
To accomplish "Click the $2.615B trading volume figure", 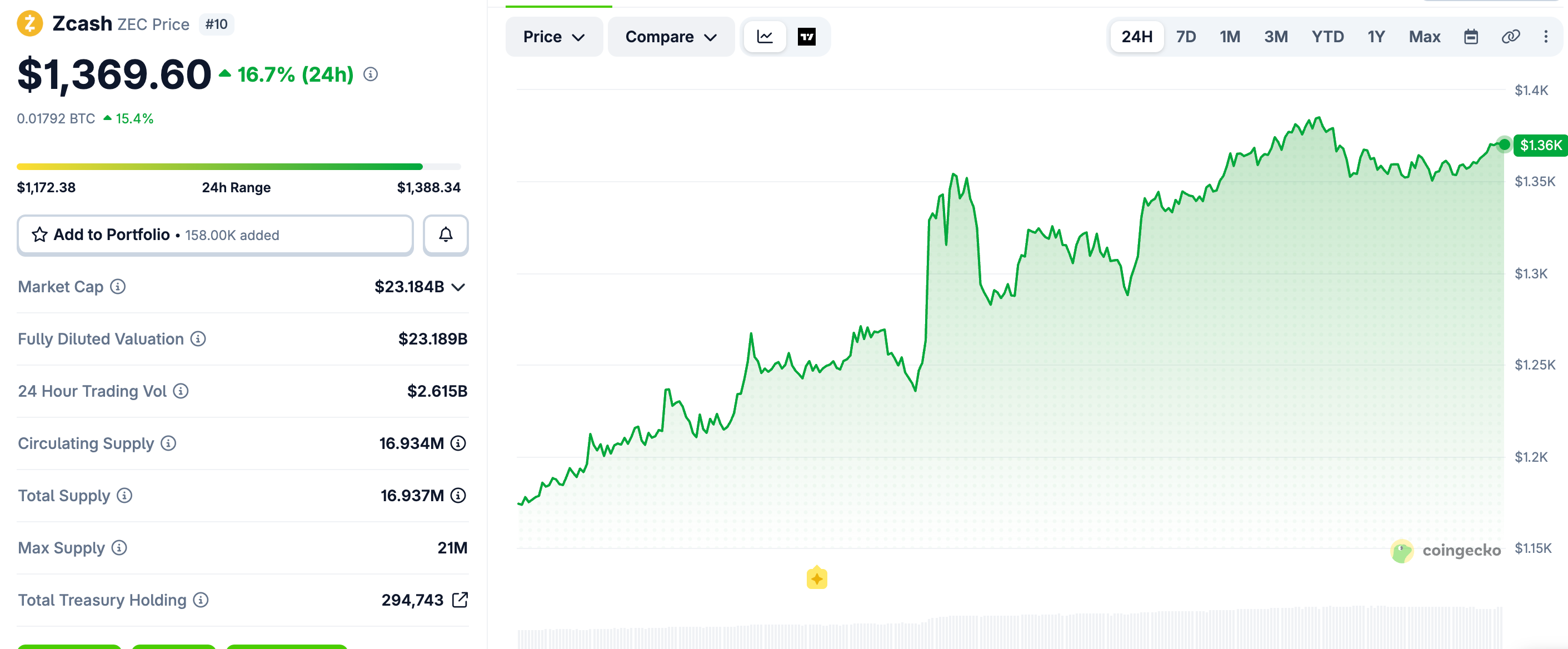I will coord(437,391).
